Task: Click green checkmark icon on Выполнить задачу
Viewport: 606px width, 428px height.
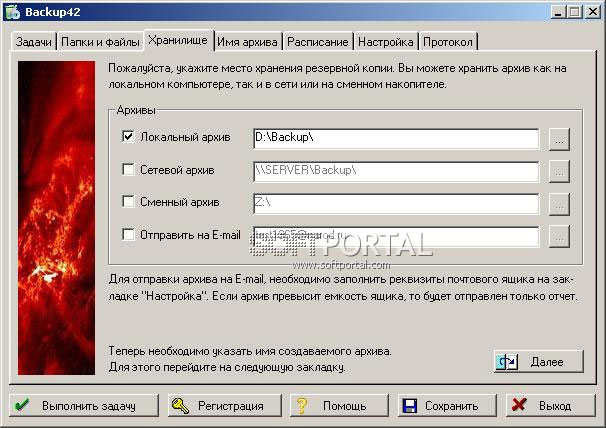Action: coord(22,405)
